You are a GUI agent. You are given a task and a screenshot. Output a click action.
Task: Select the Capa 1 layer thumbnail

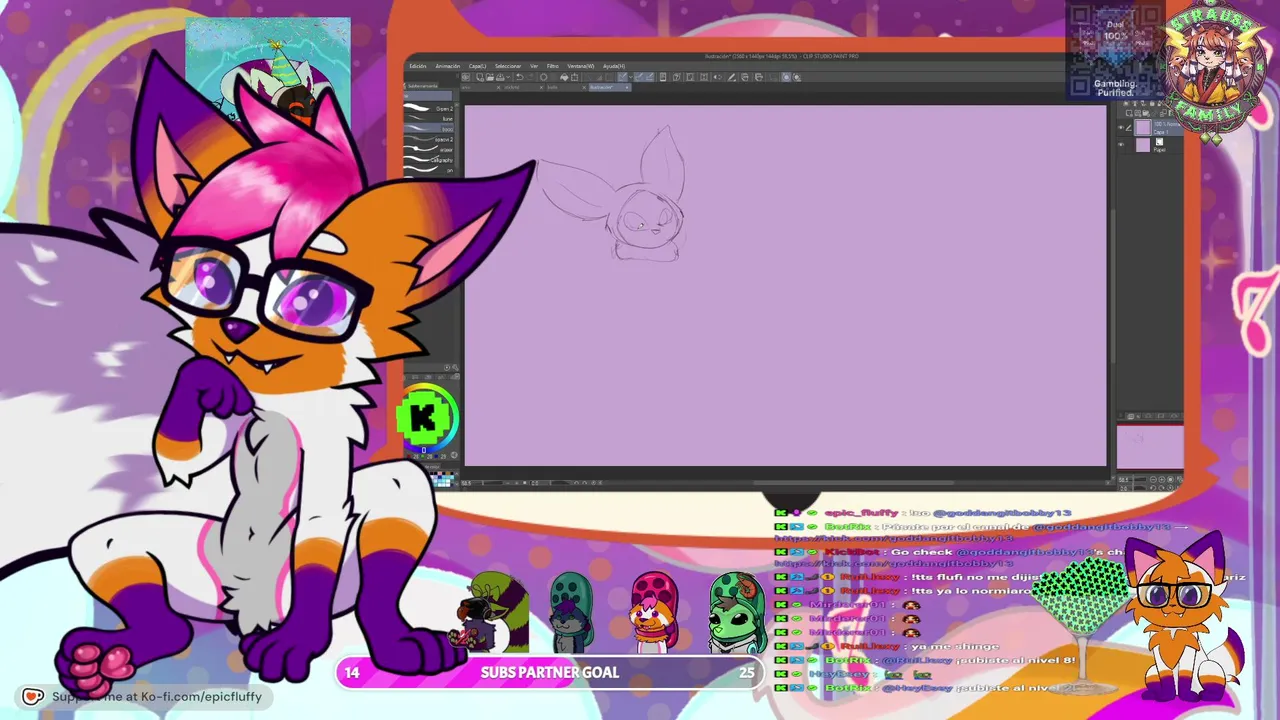pos(1143,128)
